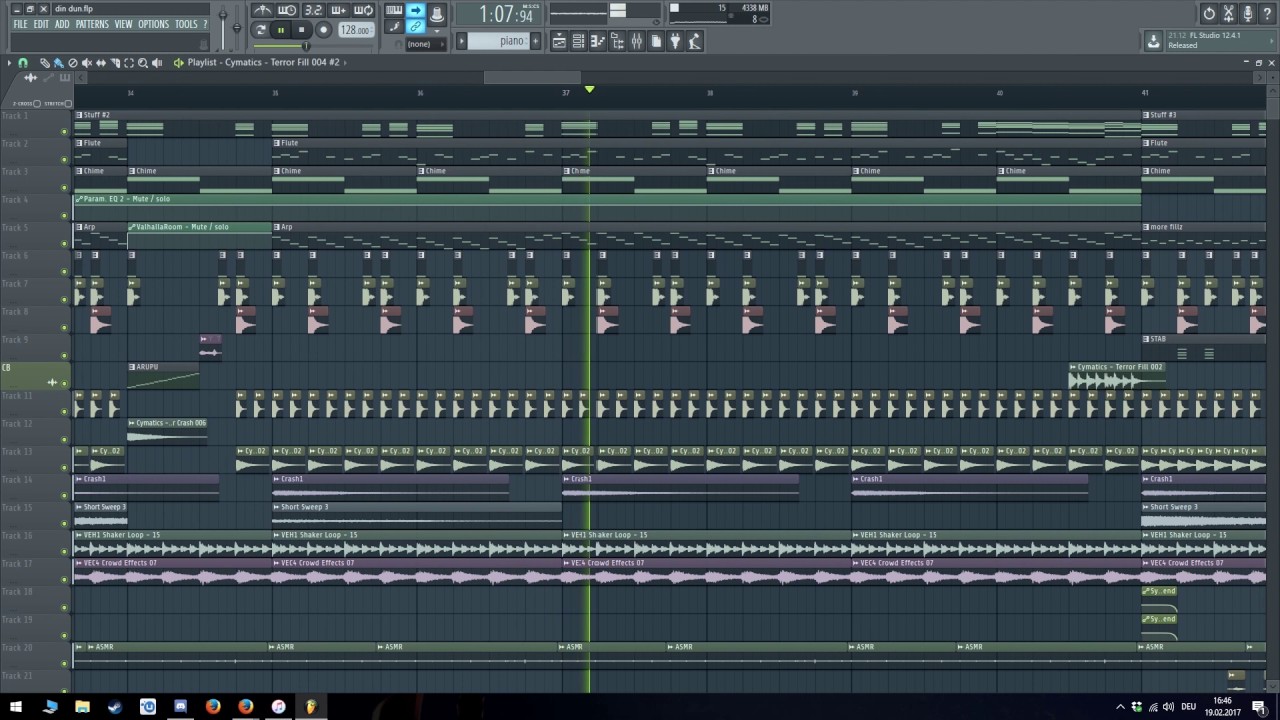Toggle pattern/song mode button
Viewport: 1280px width, 720px height.
pos(261,30)
